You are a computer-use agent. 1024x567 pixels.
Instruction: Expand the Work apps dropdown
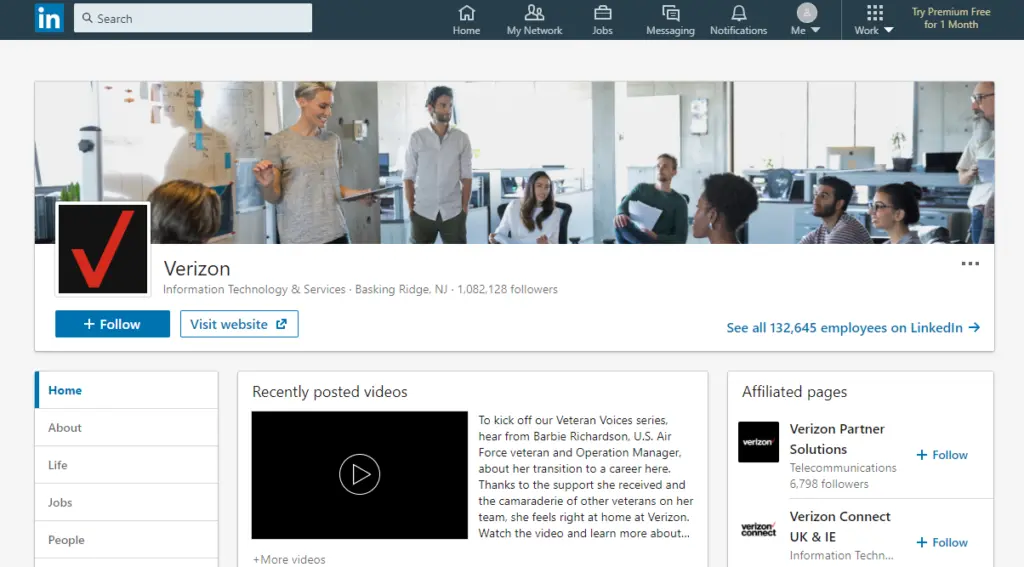874,20
